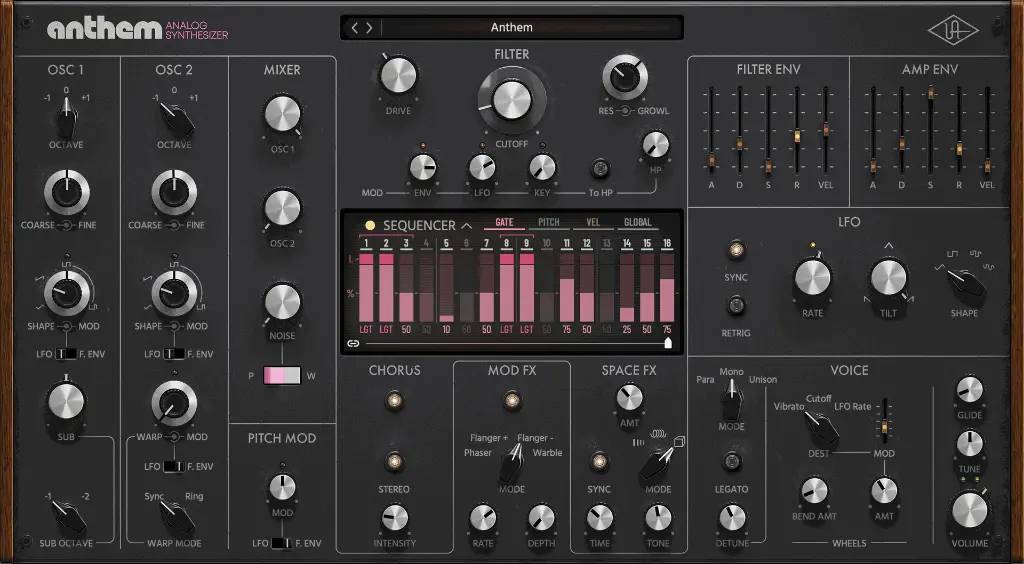Click the OSC 2 Warp knob
This screenshot has height=564, width=1024.
coord(174,403)
